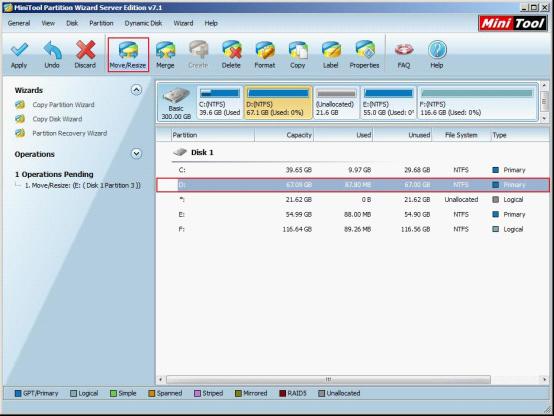The width and height of the screenshot is (554, 416).
Task: Start the Partition Recovery Wizard
Action: tap(70, 133)
